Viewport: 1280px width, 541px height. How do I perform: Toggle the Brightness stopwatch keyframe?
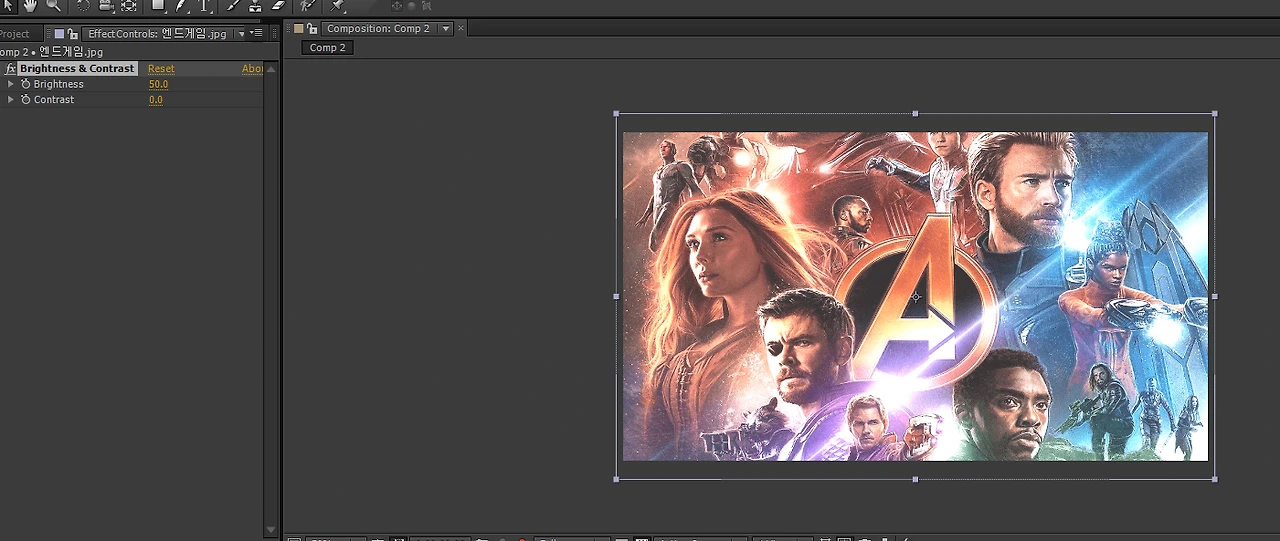tap(26, 84)
